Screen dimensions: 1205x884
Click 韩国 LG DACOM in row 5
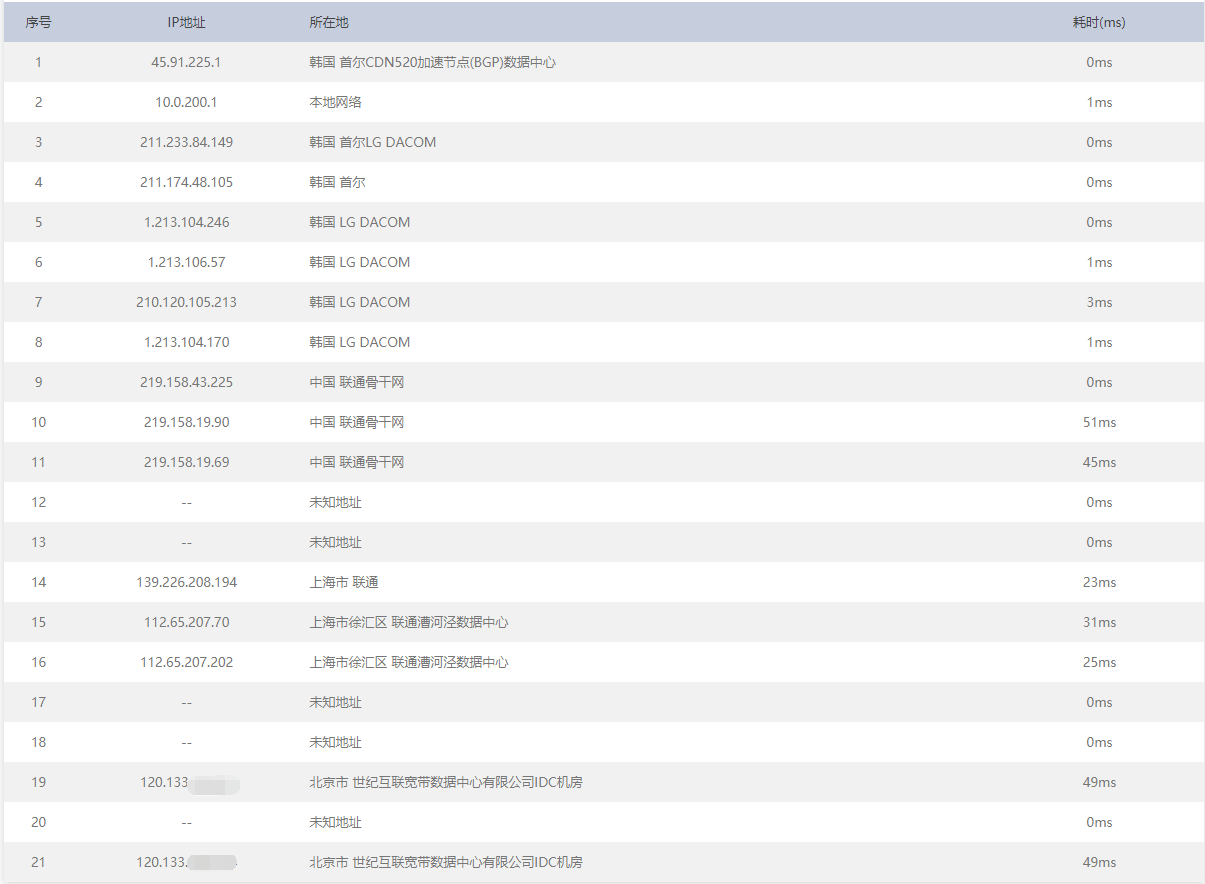tap(360, 222)
